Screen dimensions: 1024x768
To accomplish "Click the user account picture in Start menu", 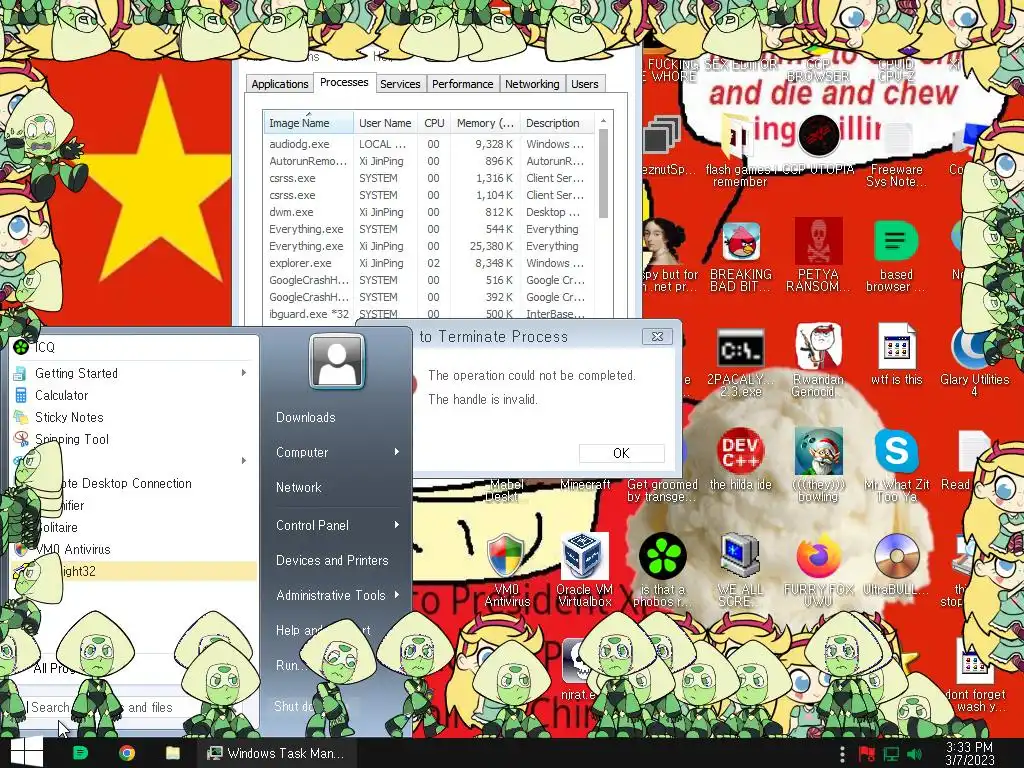I will coord(337,361).
